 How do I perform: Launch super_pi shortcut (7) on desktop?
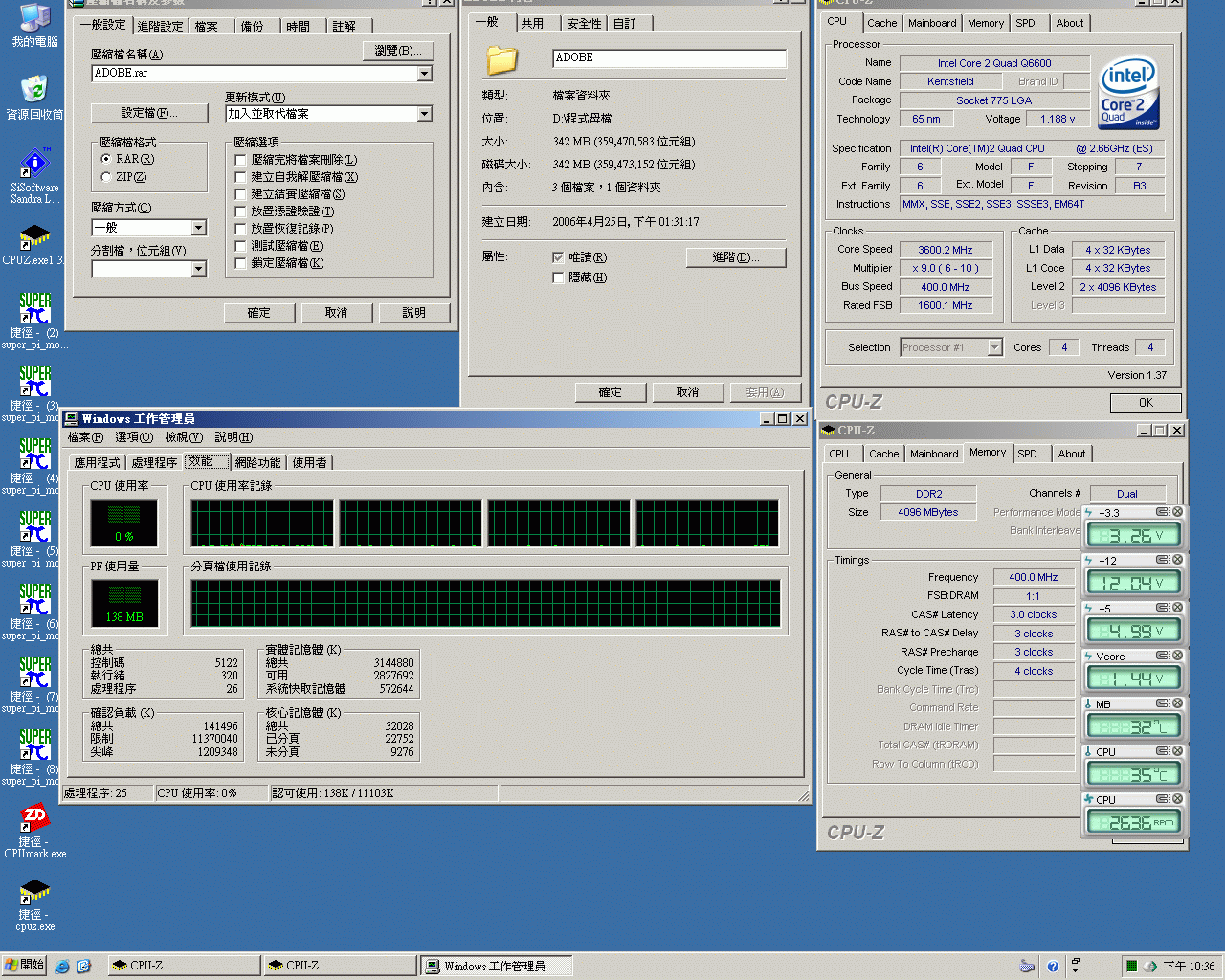click(x=34, y=684)
